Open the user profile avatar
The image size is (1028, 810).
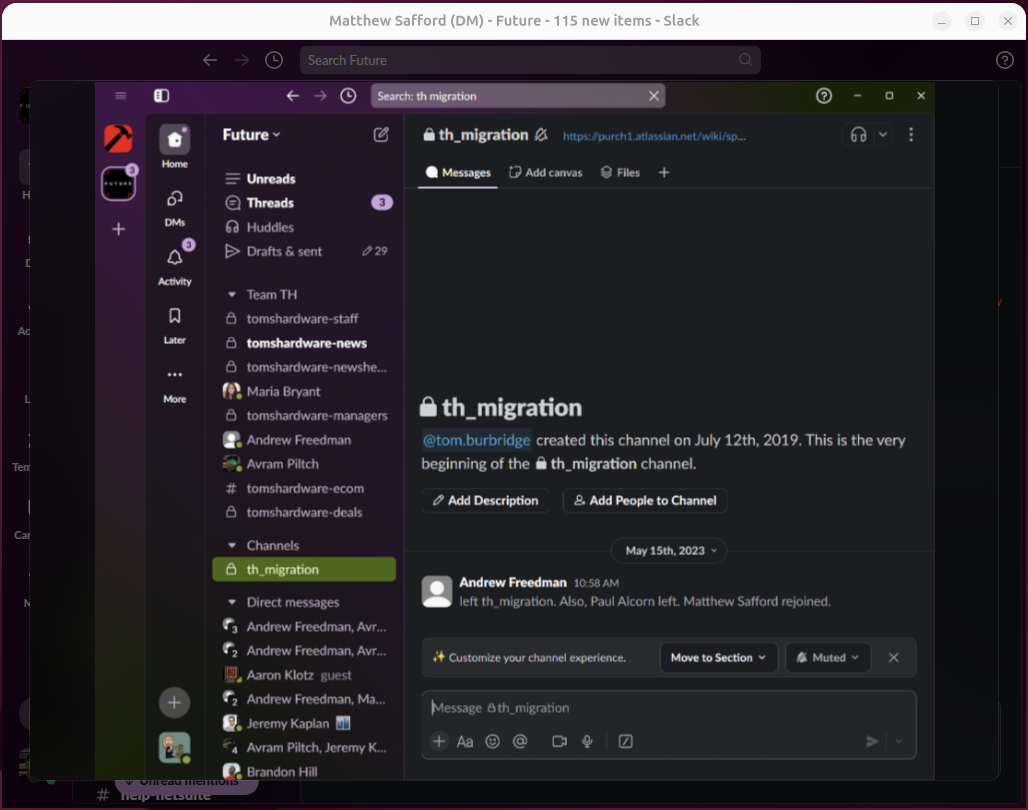[174, 748]
